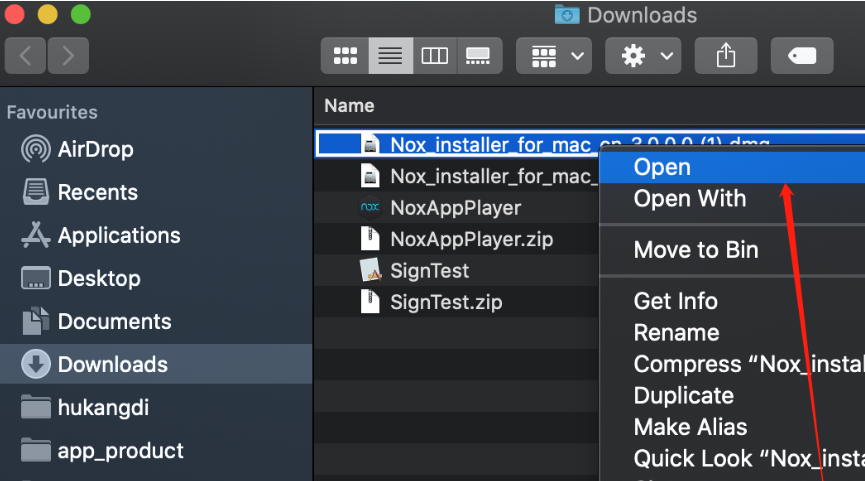Select the SignTest item
The width and height of the screenshot is (865, 481).
[457, 271]
